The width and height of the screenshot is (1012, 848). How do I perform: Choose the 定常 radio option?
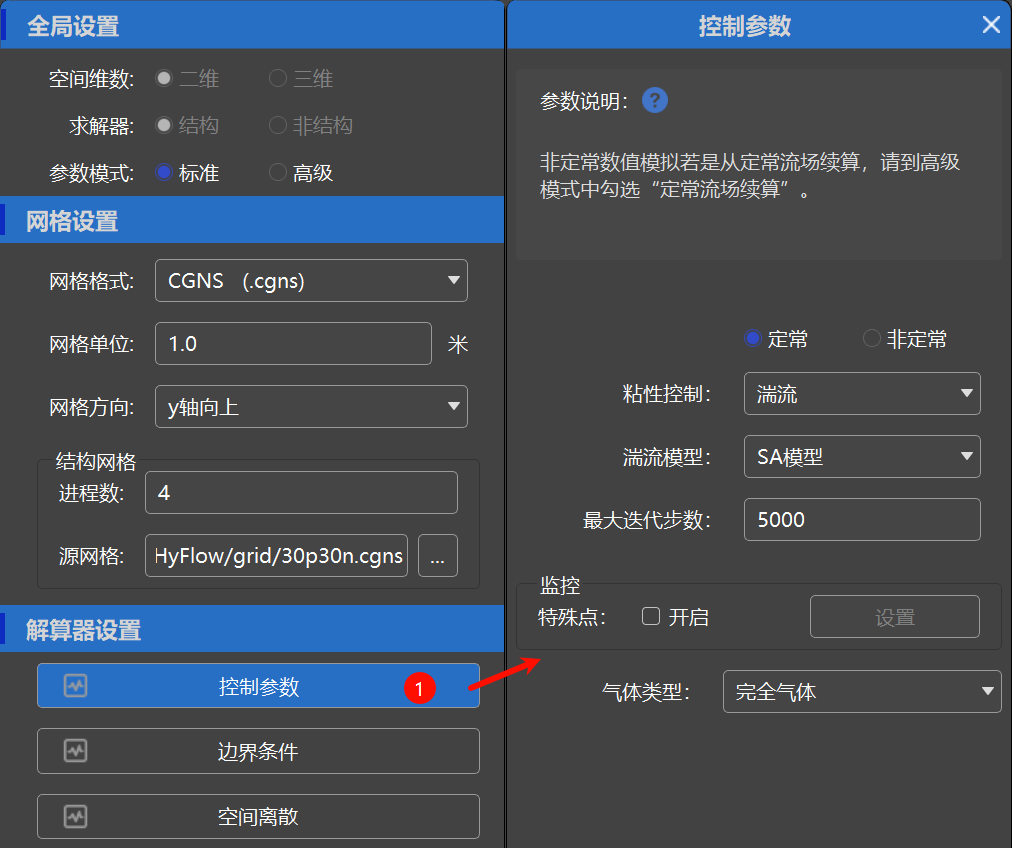[x=754, y=339]
